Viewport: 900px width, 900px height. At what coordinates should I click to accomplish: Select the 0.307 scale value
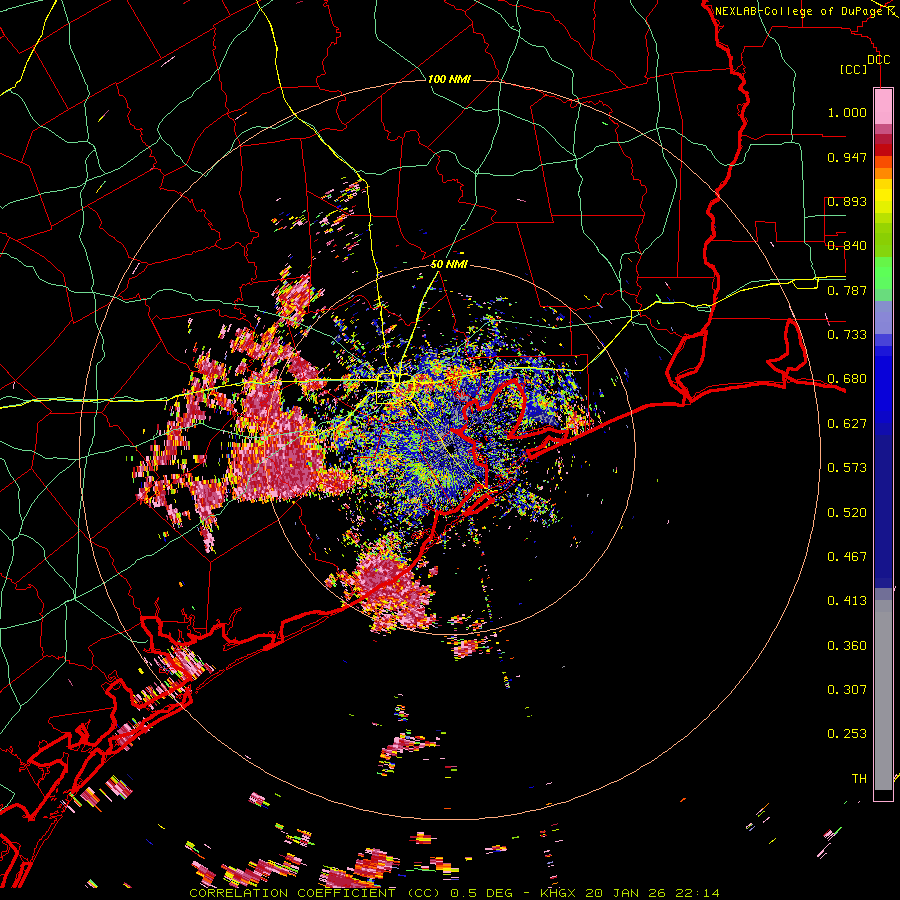click(x=847, y=689)
